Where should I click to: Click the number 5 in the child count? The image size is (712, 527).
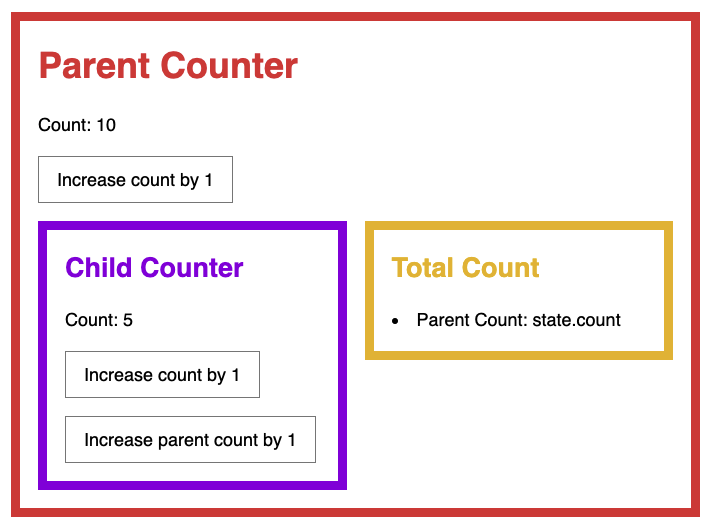[128, 320]
